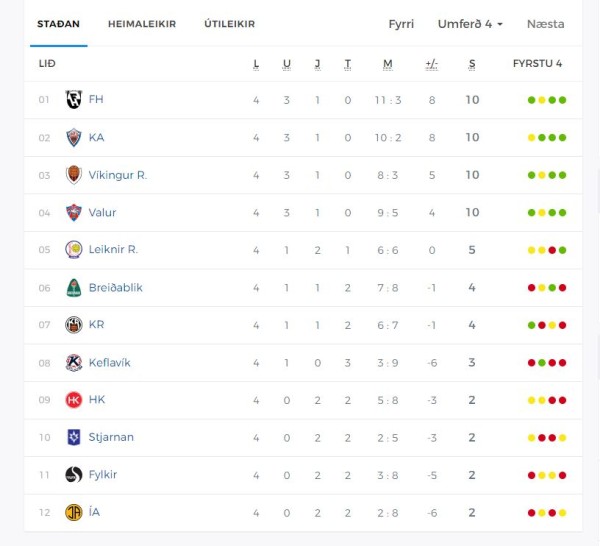Image resolution: width=600 pixels, height=546 pixels.
Task: Select the STAÐAN tab
Action: [59, 24]
